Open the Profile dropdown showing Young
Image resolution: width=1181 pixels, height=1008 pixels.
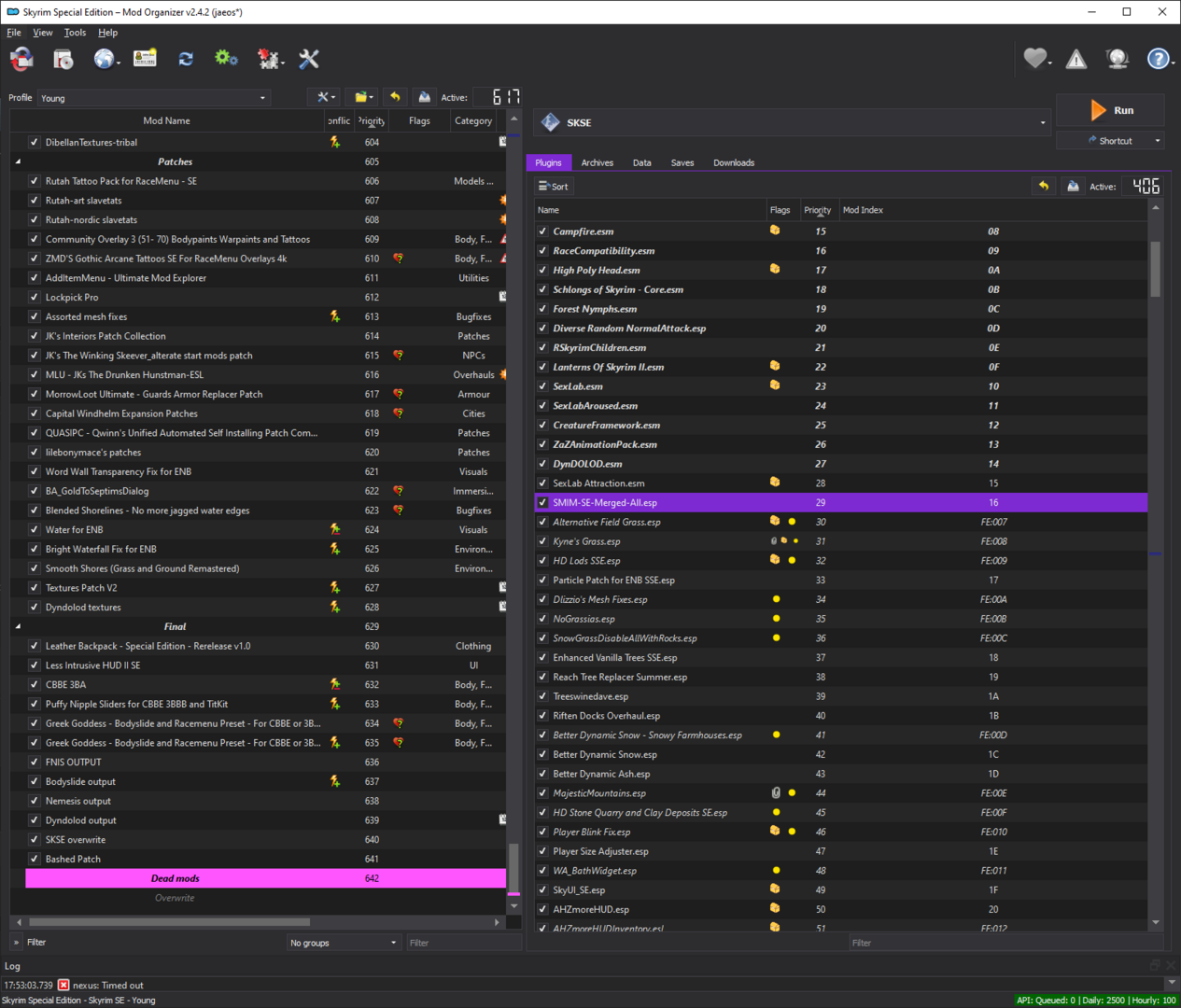click(154, 98)
